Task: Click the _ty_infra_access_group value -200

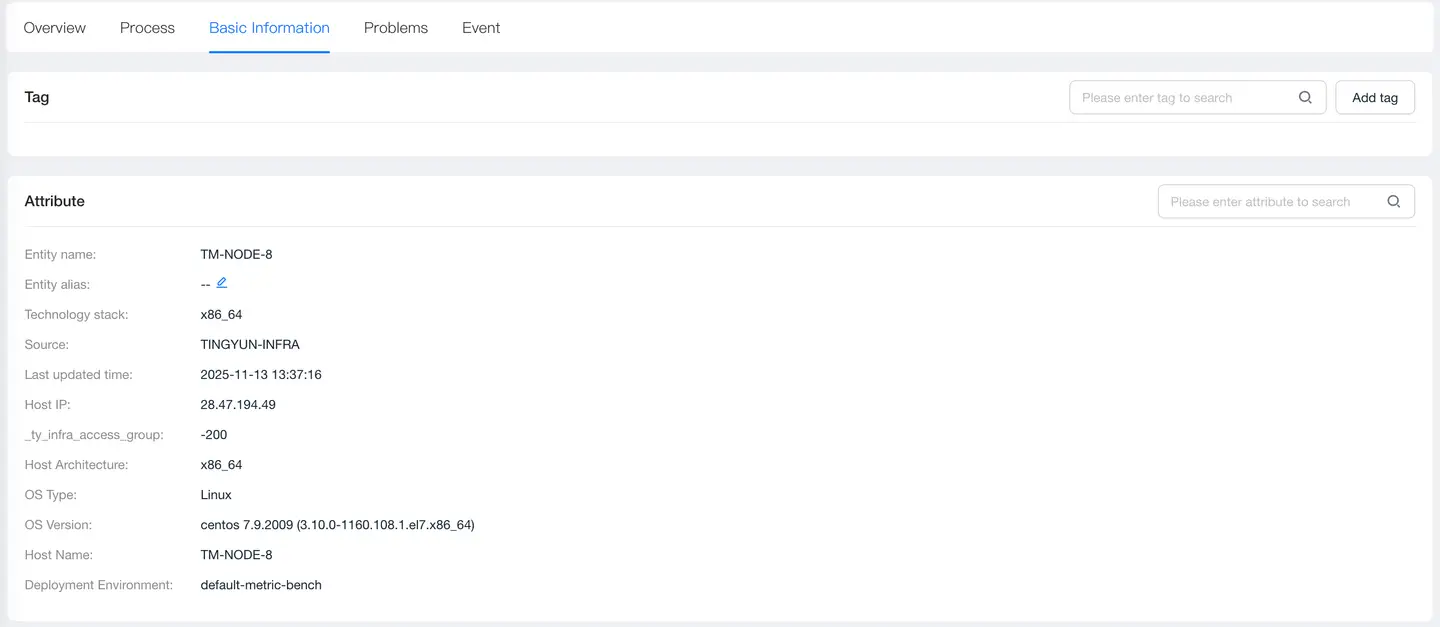Action: pyautogui.click(x=214, y=435)
